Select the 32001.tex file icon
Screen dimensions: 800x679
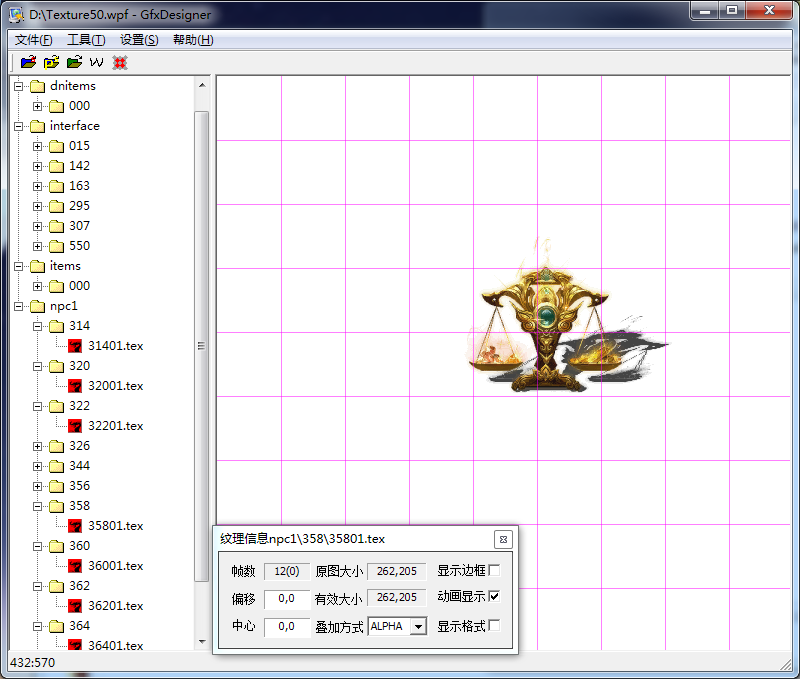point(75,386)
